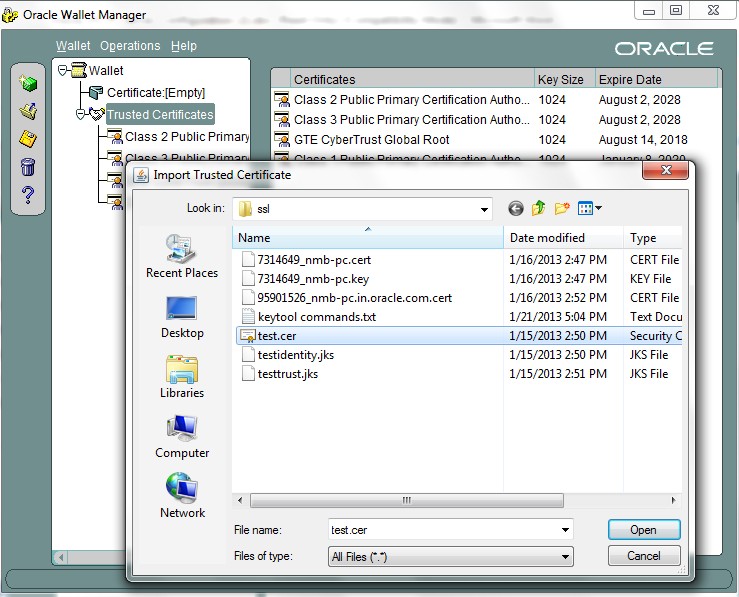Click the Cancel button

tap(643, 556)
